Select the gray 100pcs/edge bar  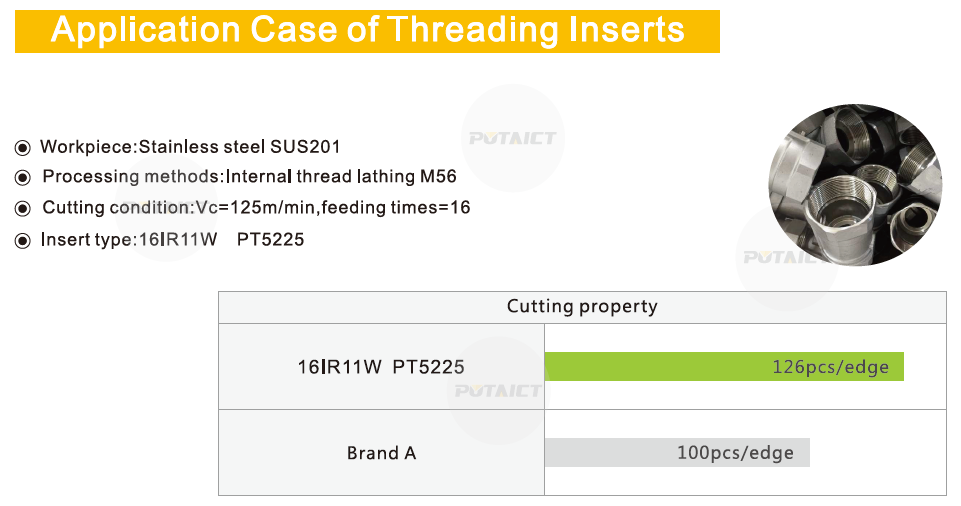[x=677, y=453]
